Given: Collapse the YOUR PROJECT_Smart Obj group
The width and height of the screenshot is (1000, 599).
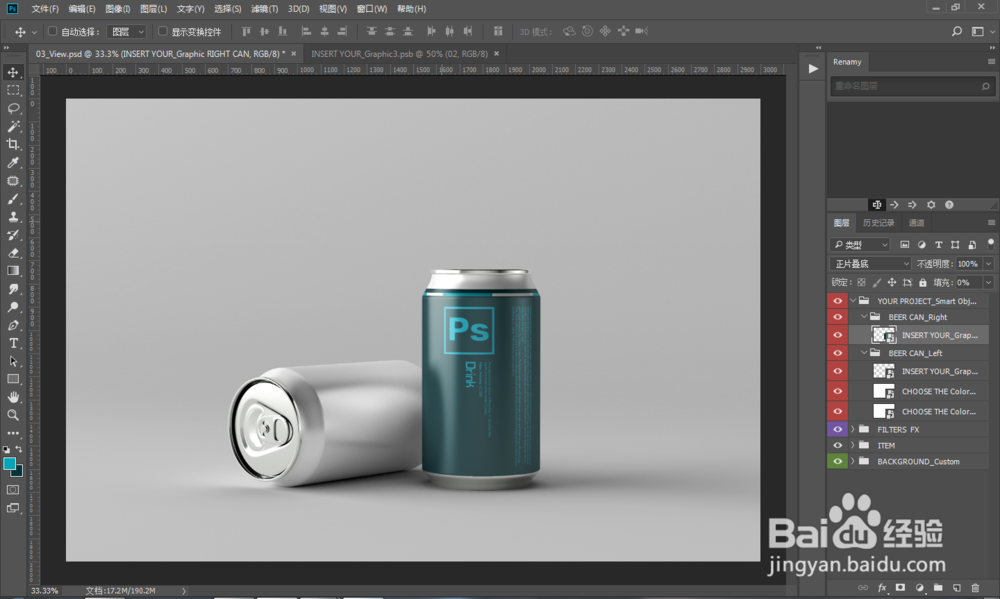Looking at the screenshot, I should [853, 300].
